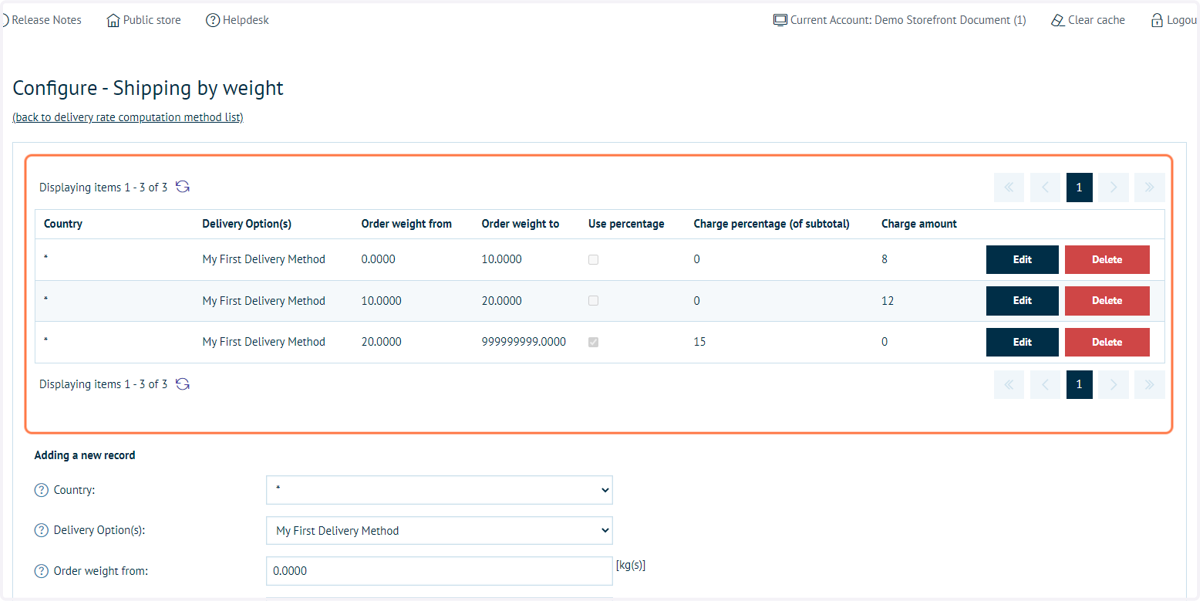This screenshot has width=1200, height=601.
Task: Go to last page in bottom pager
Action: point(1150,384)
